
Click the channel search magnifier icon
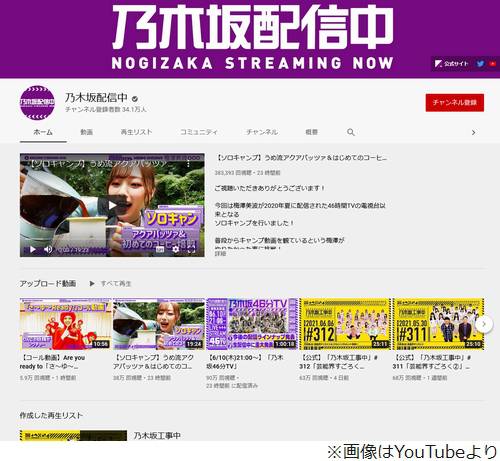point(351,132)
